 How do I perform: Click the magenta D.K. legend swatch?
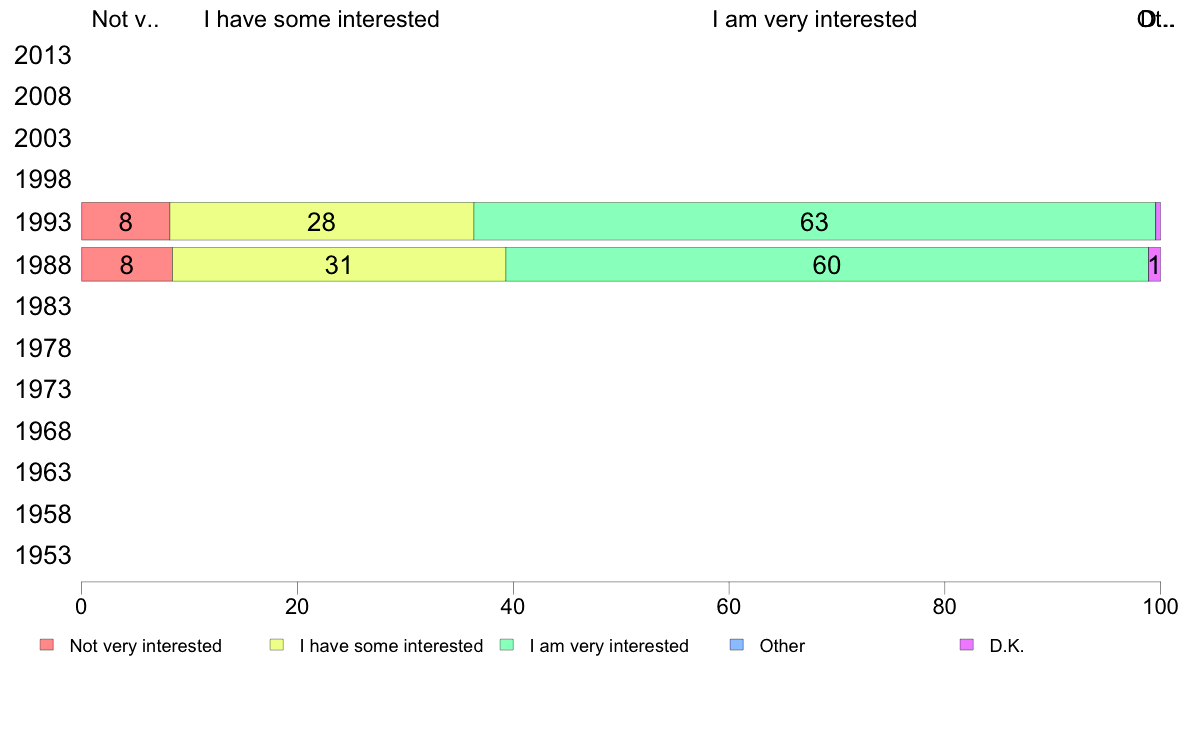(967, 645)
